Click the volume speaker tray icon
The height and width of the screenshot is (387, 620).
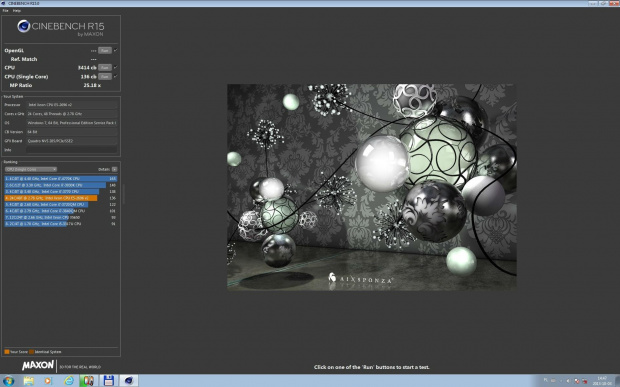[x=569, y=381]
